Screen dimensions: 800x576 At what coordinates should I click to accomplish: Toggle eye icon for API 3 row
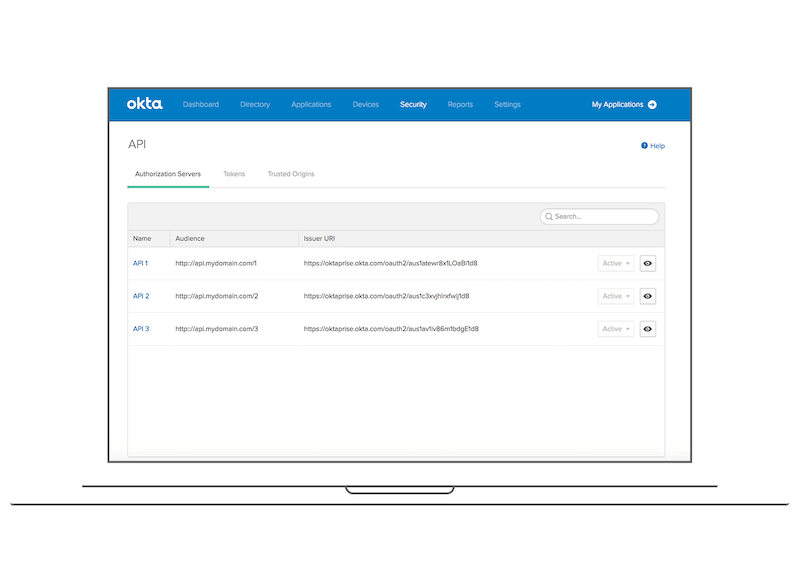pyautogui.click(x=648, y=329)
